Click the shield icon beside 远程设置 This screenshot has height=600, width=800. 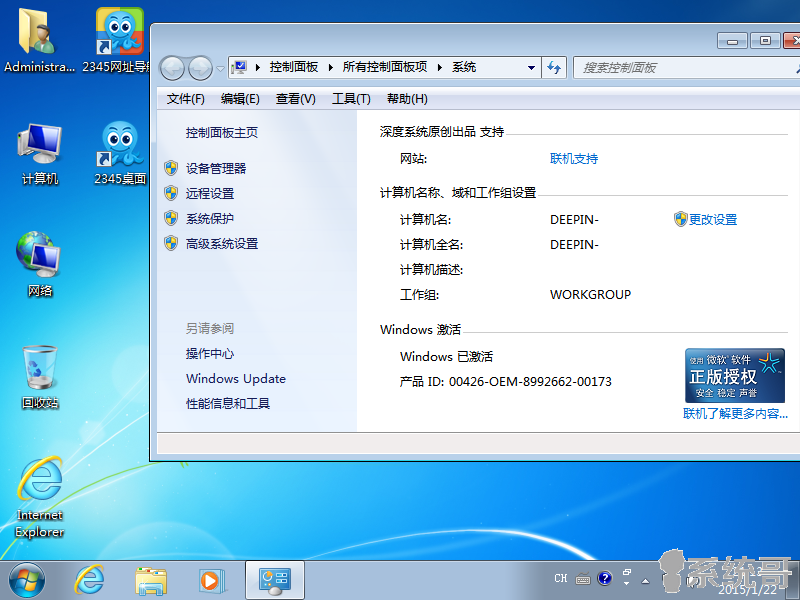[x=171, y=193]
